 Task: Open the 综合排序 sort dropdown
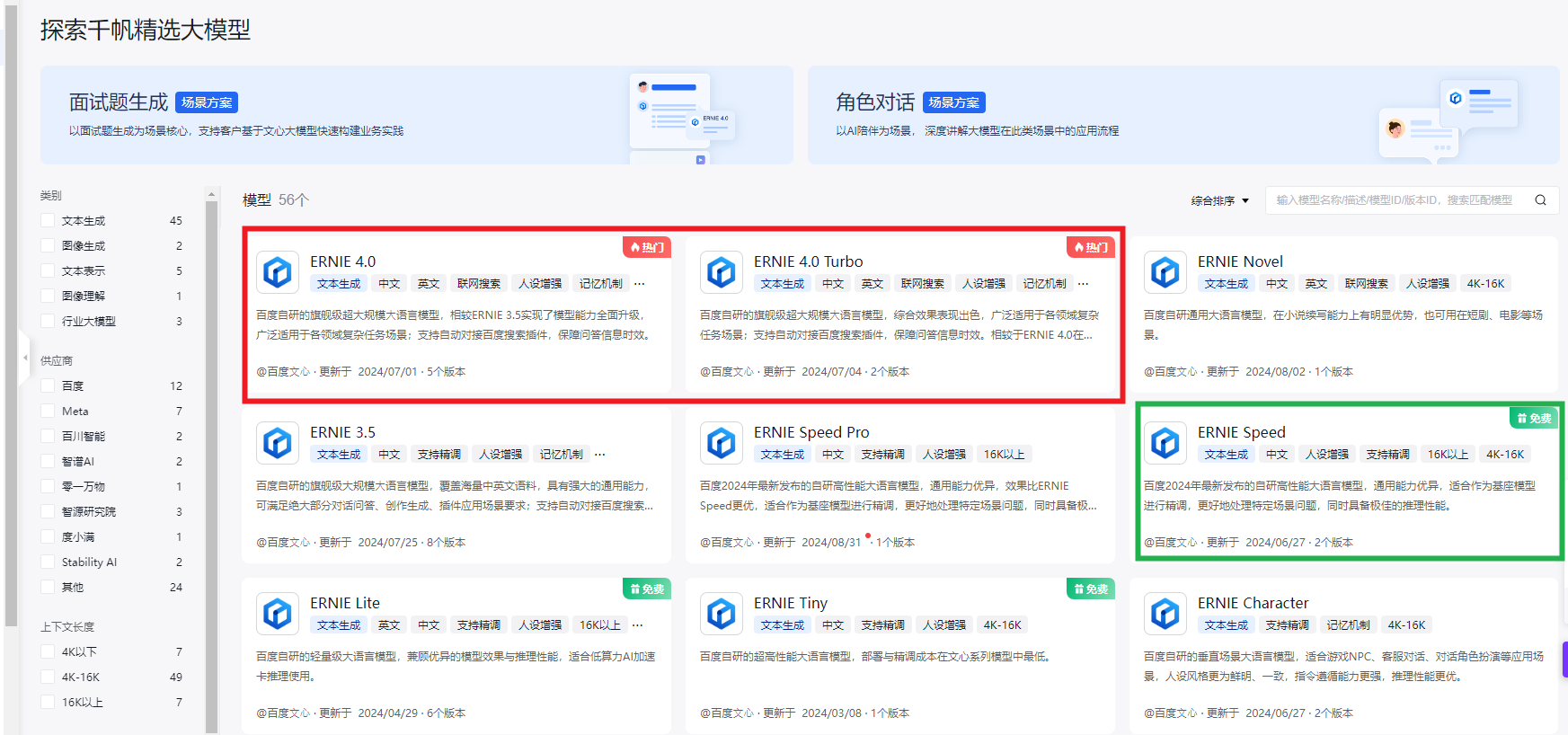(1220, 200)
